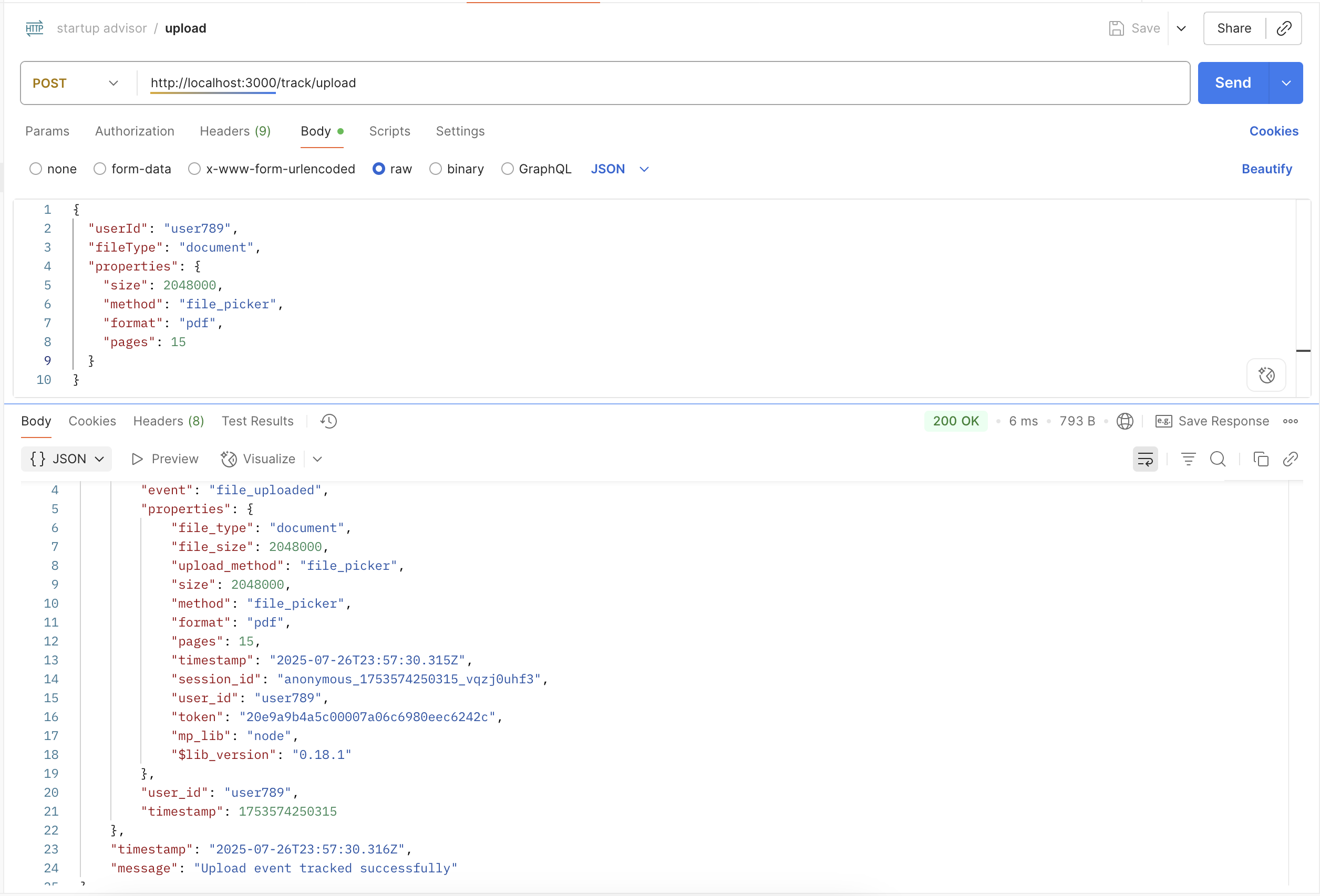Click the filter response icon
The image size is (1320, 896).
[1188, 459]
